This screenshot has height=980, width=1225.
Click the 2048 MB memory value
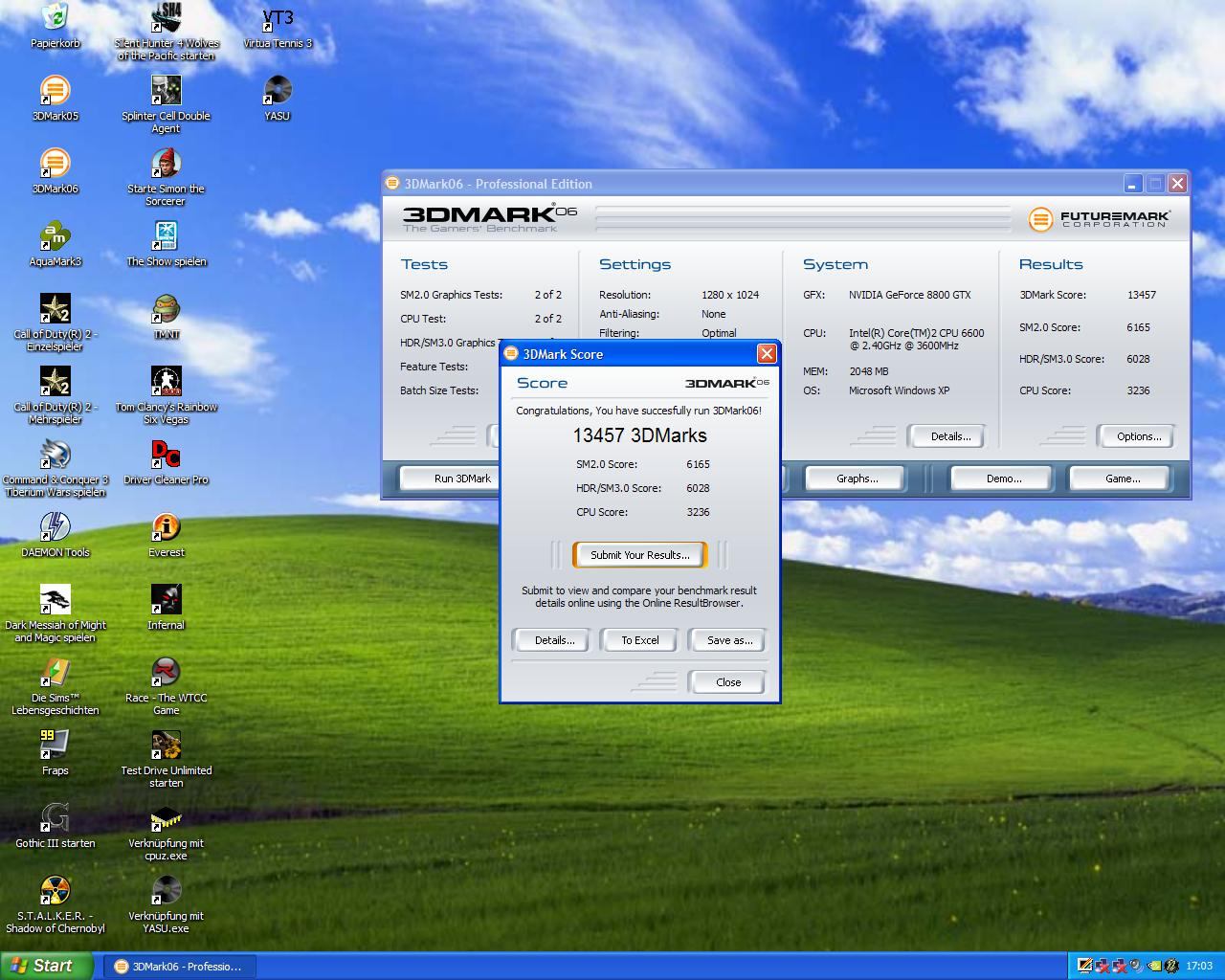[868, 371]
